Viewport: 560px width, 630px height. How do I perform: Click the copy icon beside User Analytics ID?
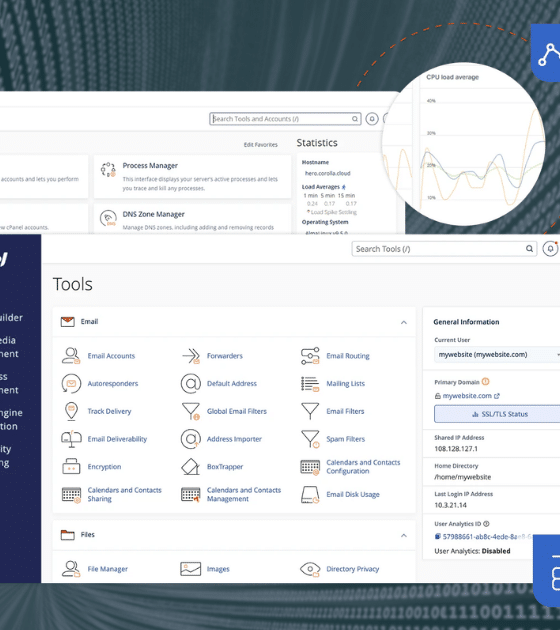click(437, 536)
